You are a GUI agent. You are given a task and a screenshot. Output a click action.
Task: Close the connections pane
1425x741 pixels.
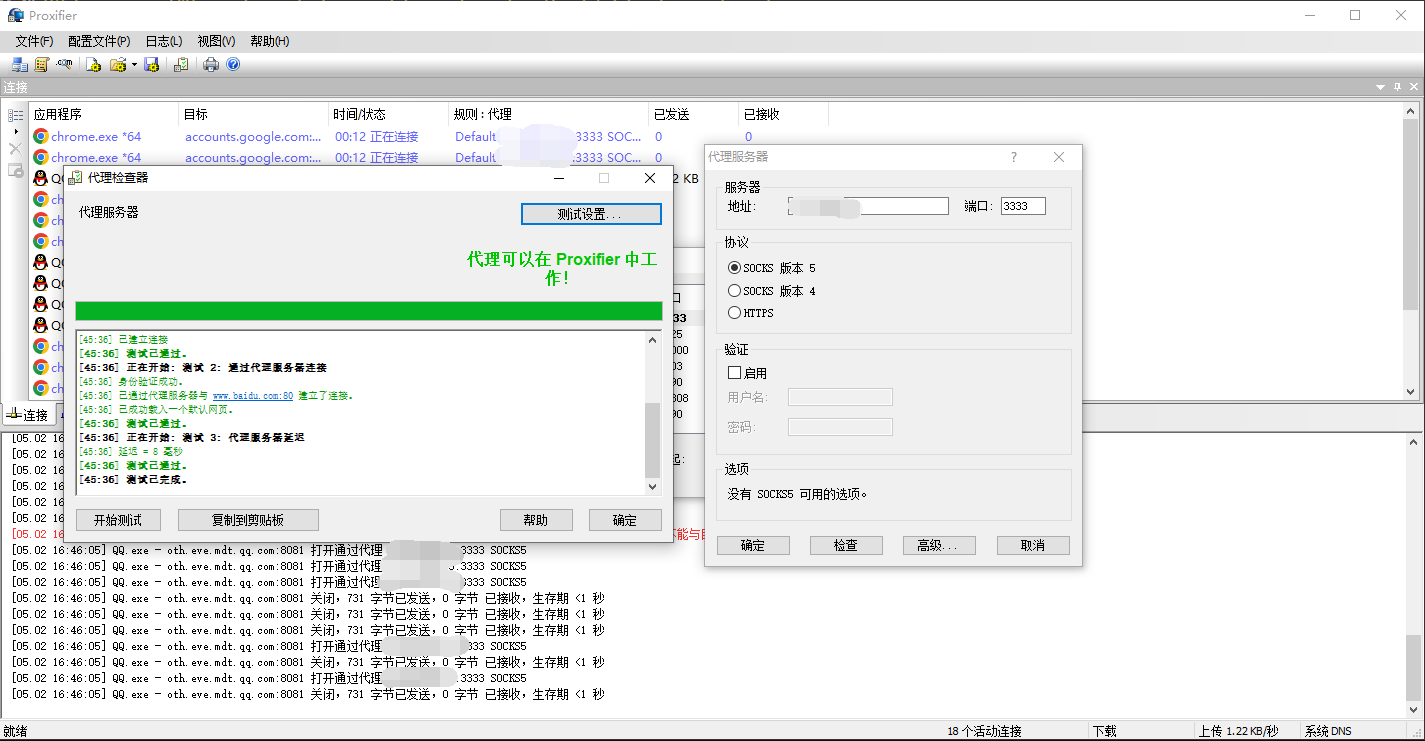[1412, 88]
